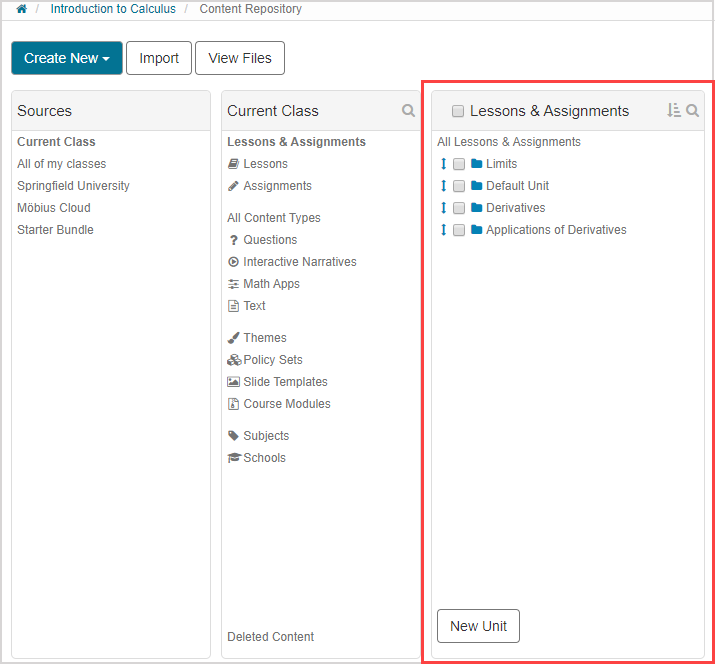Click the Import button

pos(159,58)
